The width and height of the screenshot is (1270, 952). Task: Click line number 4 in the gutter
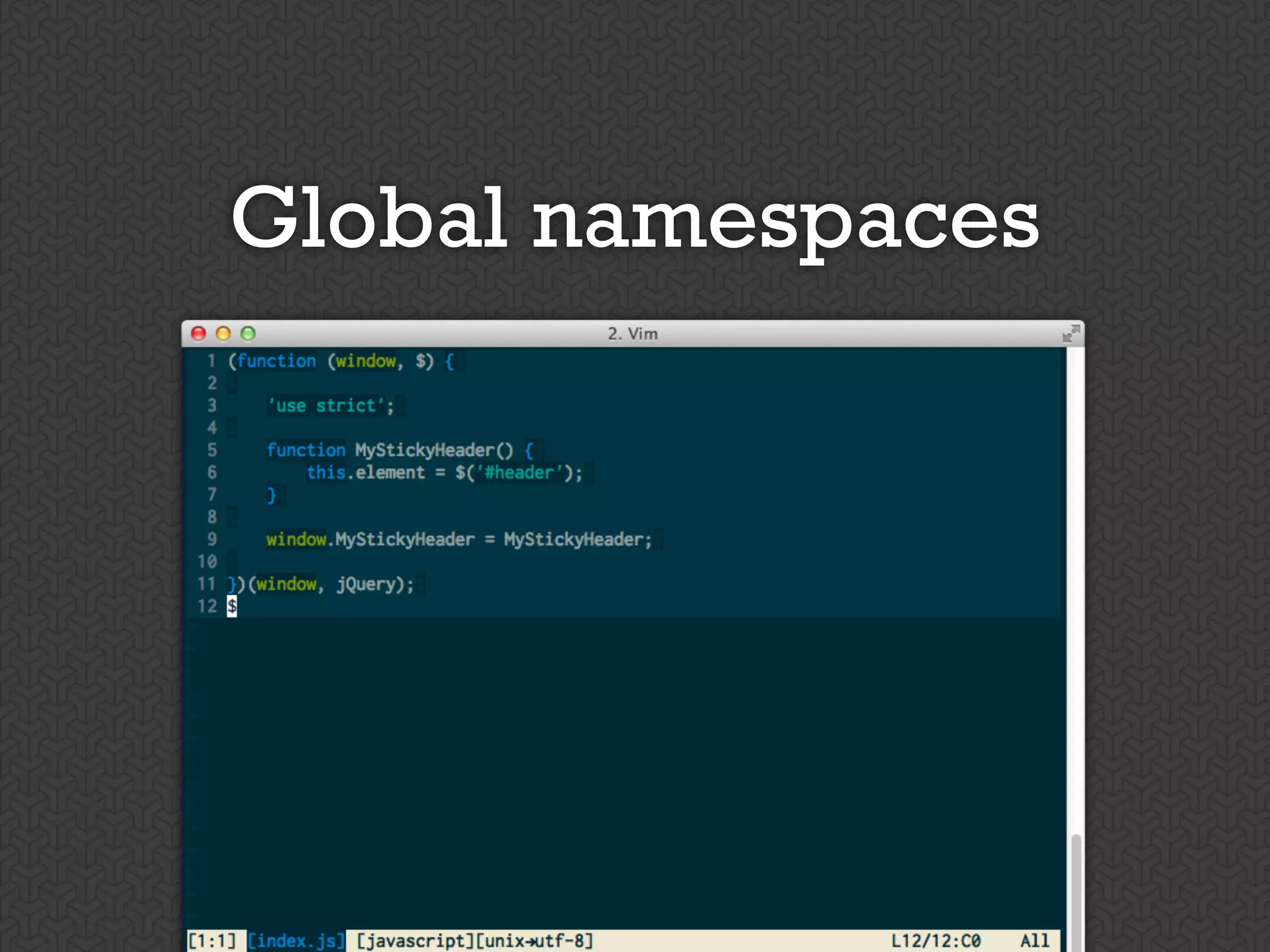coord(212,428)
